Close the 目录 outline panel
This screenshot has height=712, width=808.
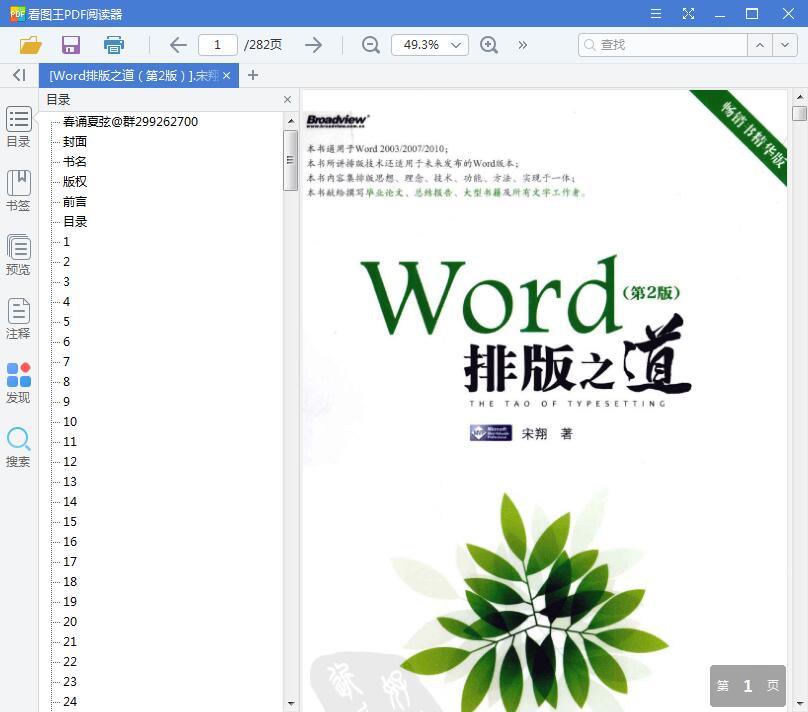288,99
